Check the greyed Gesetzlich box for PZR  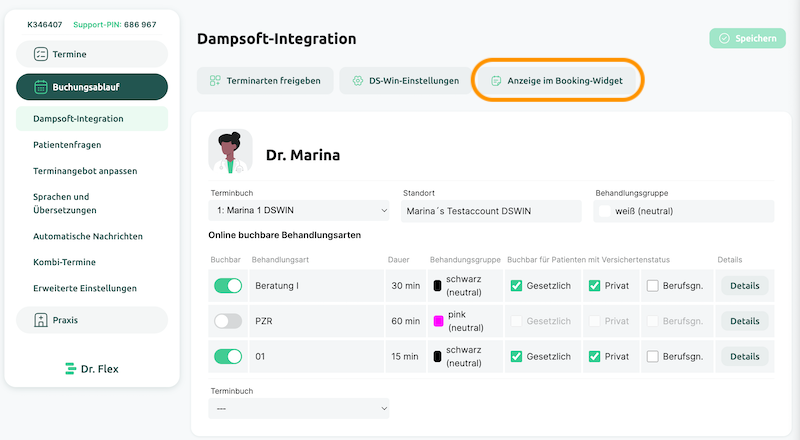(x=516, y=321)
